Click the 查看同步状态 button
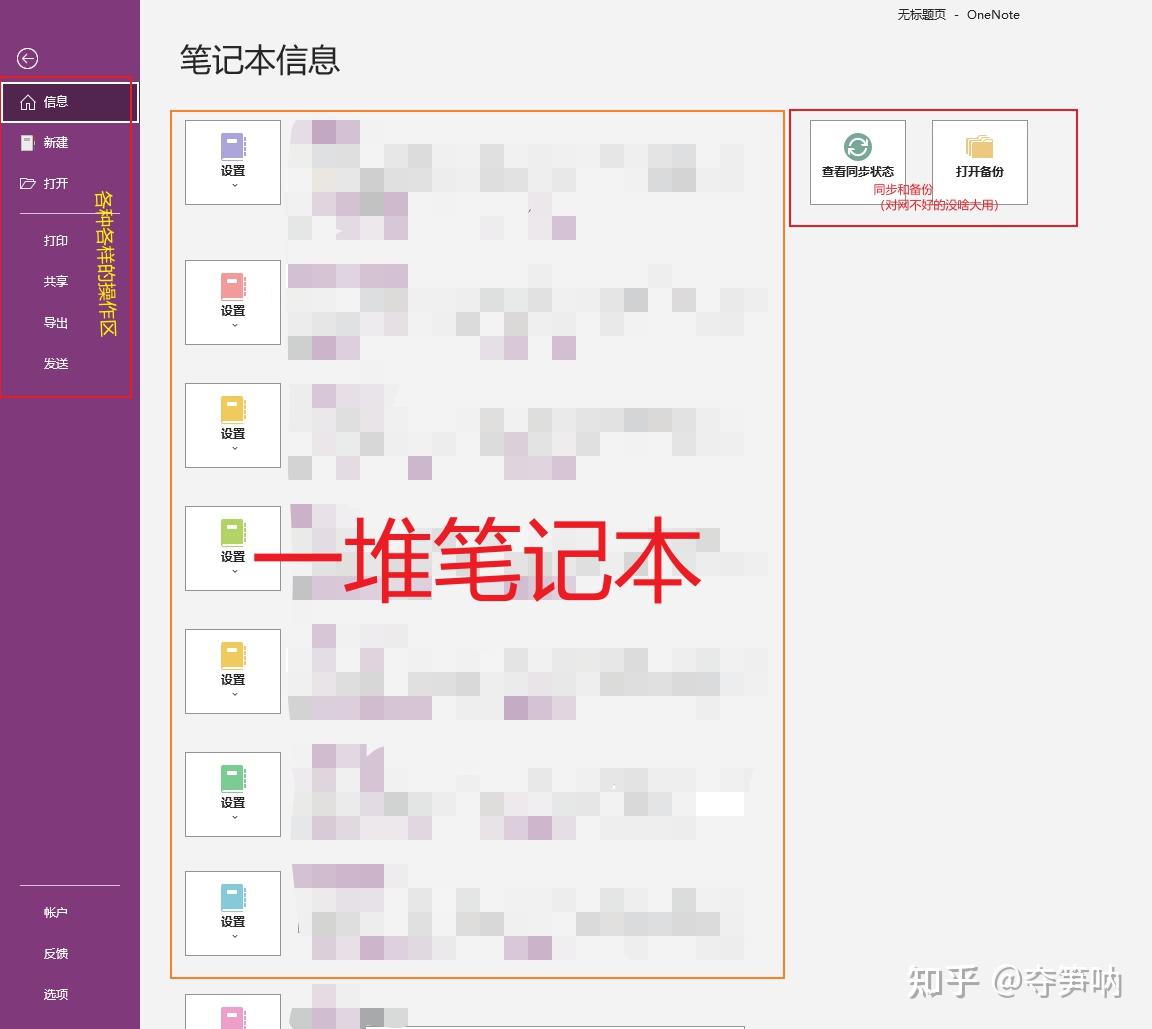Image resolution: width=1152 pixels, height=1029 pixels. click(x=857, y=162)
